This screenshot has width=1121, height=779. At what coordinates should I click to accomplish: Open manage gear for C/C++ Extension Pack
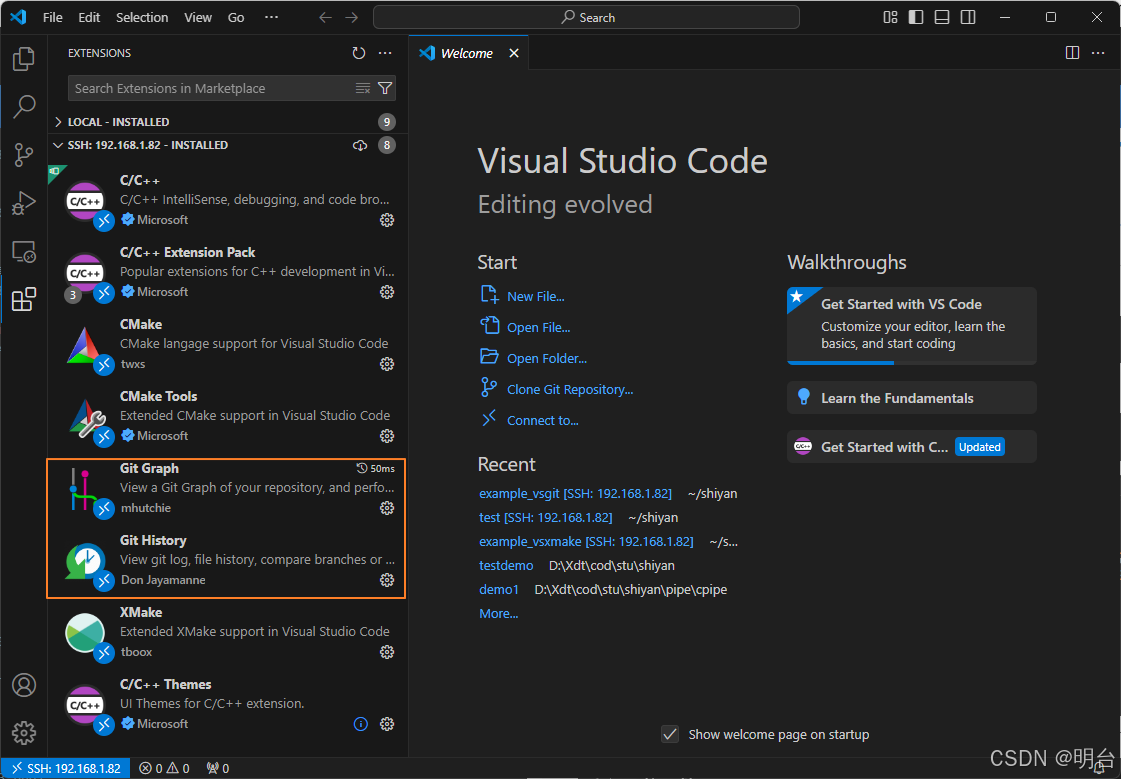(x=387, y=292)
